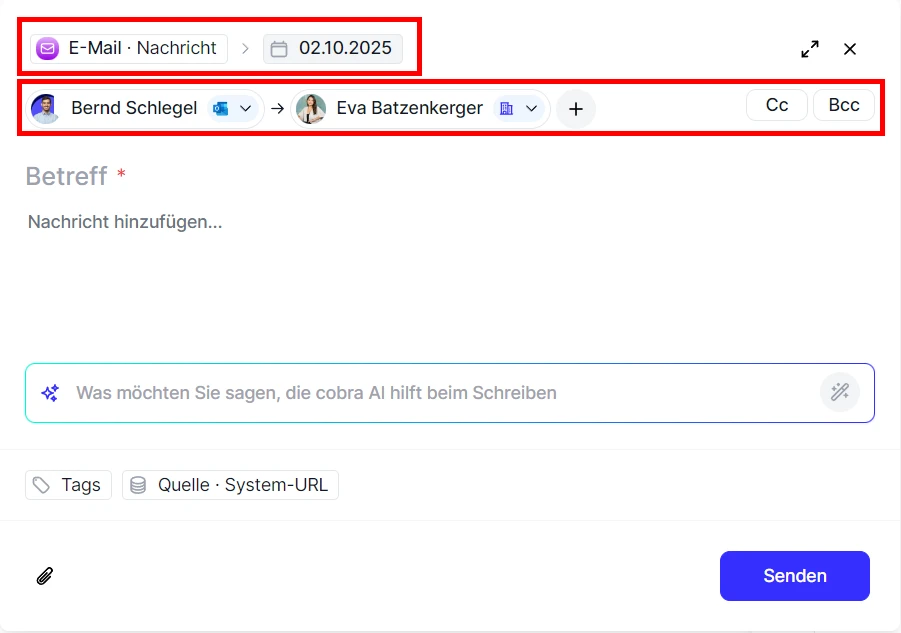Click Bernd Schlegel's avatar thumbnail
The width and height of the screenshot is (901, 633).
pyautogui.click(x=45, y=108)
